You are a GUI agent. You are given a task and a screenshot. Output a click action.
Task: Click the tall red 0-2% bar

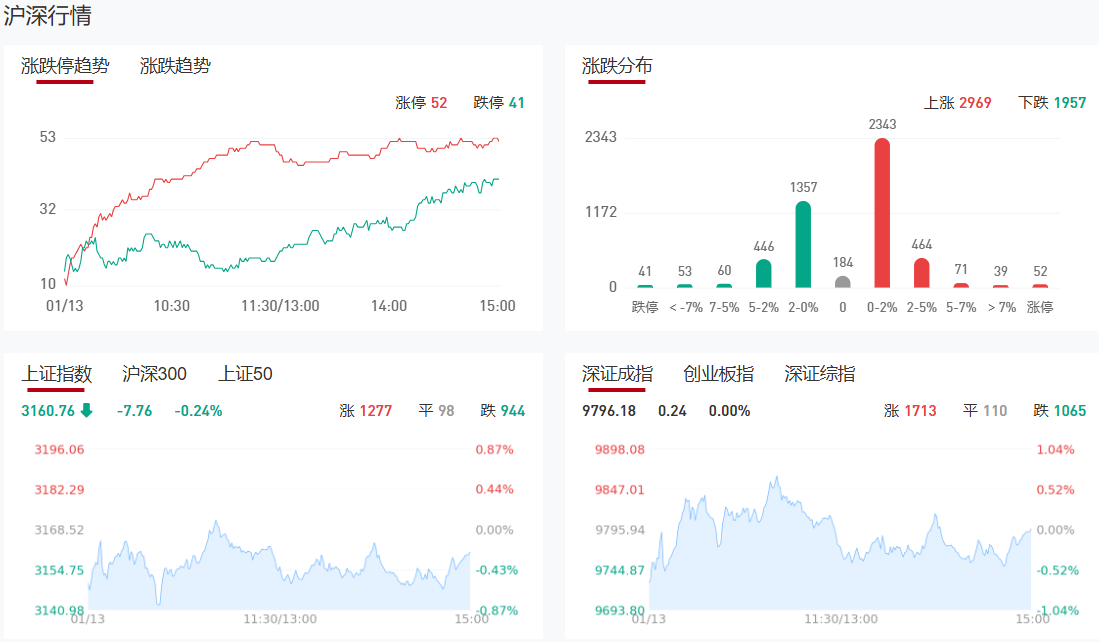882,212
